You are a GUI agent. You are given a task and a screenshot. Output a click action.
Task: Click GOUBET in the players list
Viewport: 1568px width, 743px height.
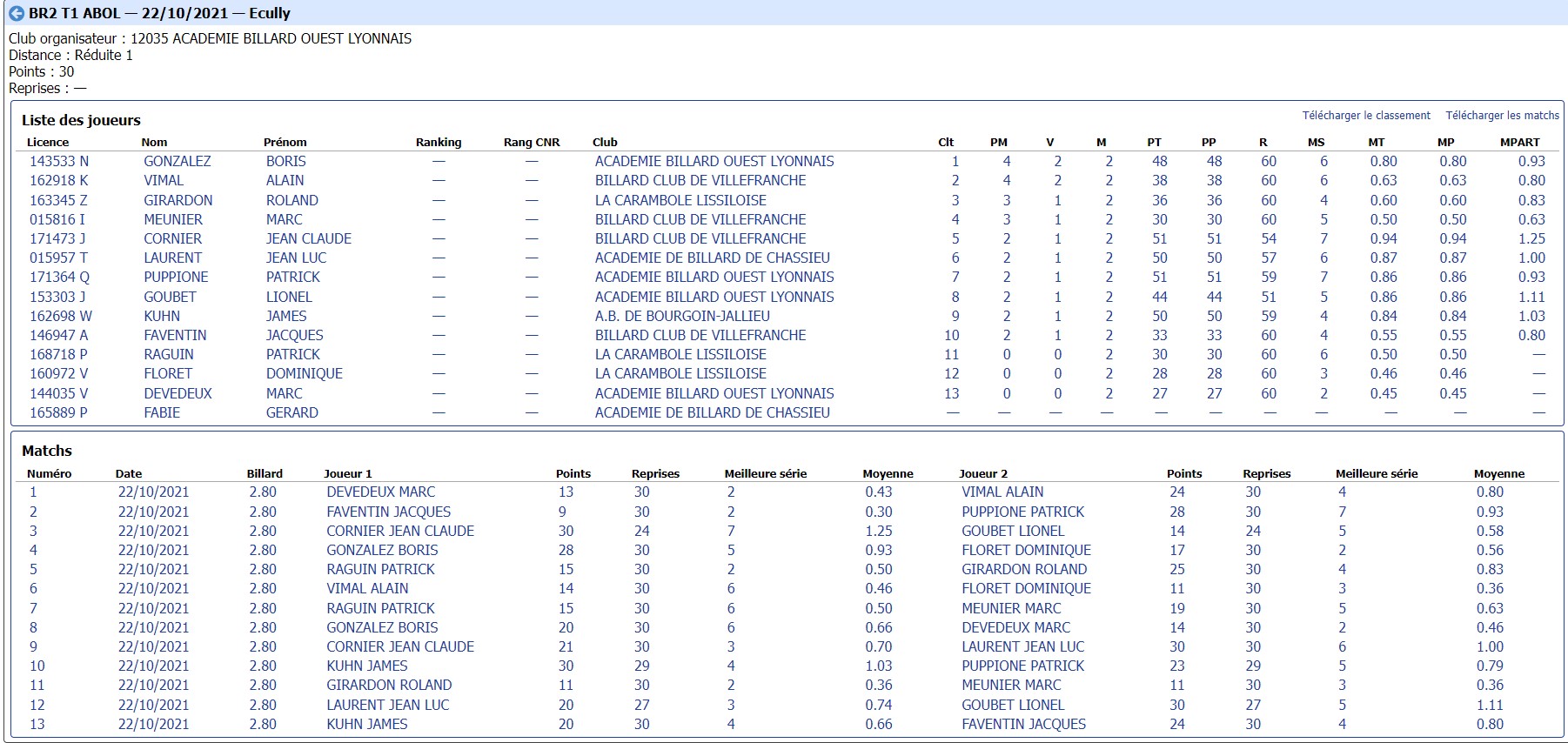click(x=170, y=297)
